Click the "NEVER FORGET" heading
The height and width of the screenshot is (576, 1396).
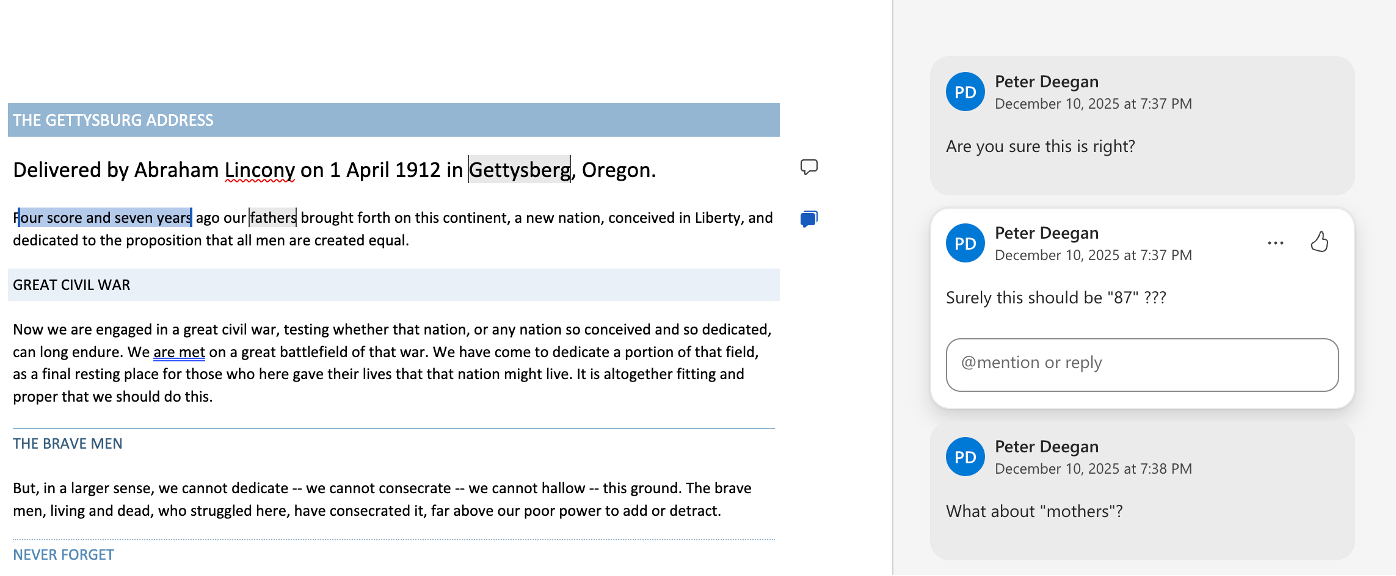click(64, 555)
